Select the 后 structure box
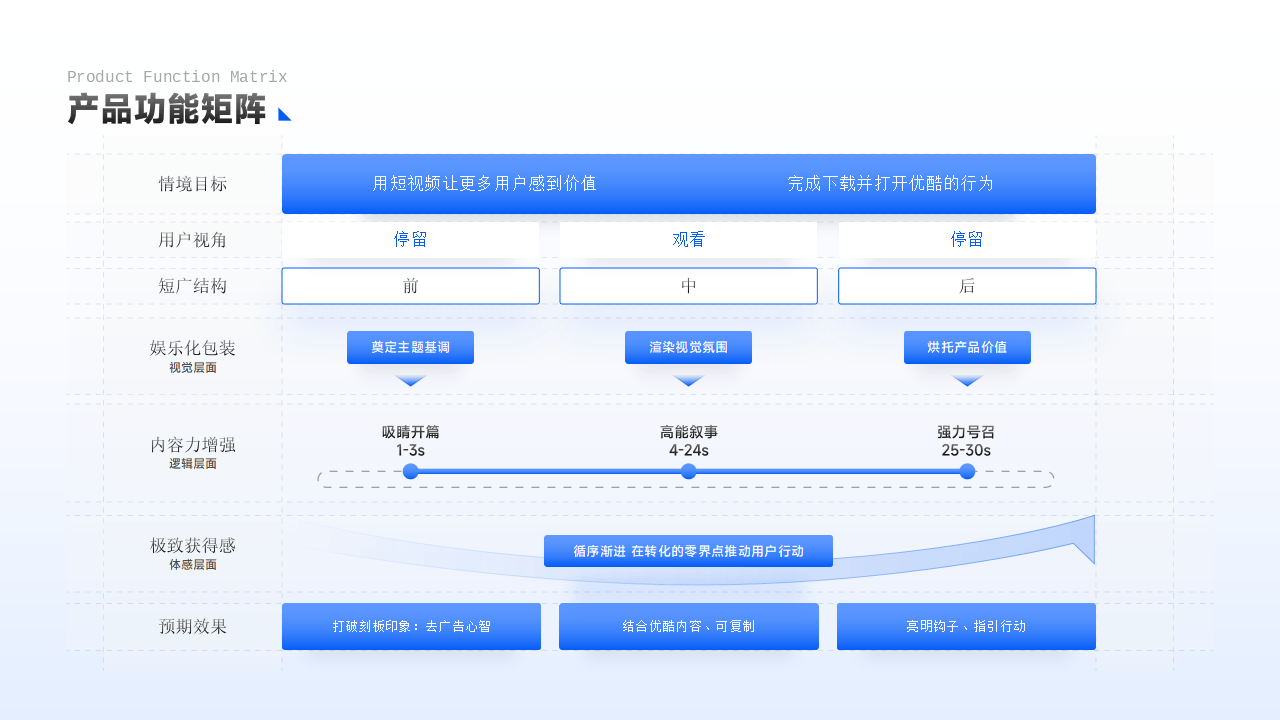The width and height of the screenshot is (1280, 720). click(967, 286)
